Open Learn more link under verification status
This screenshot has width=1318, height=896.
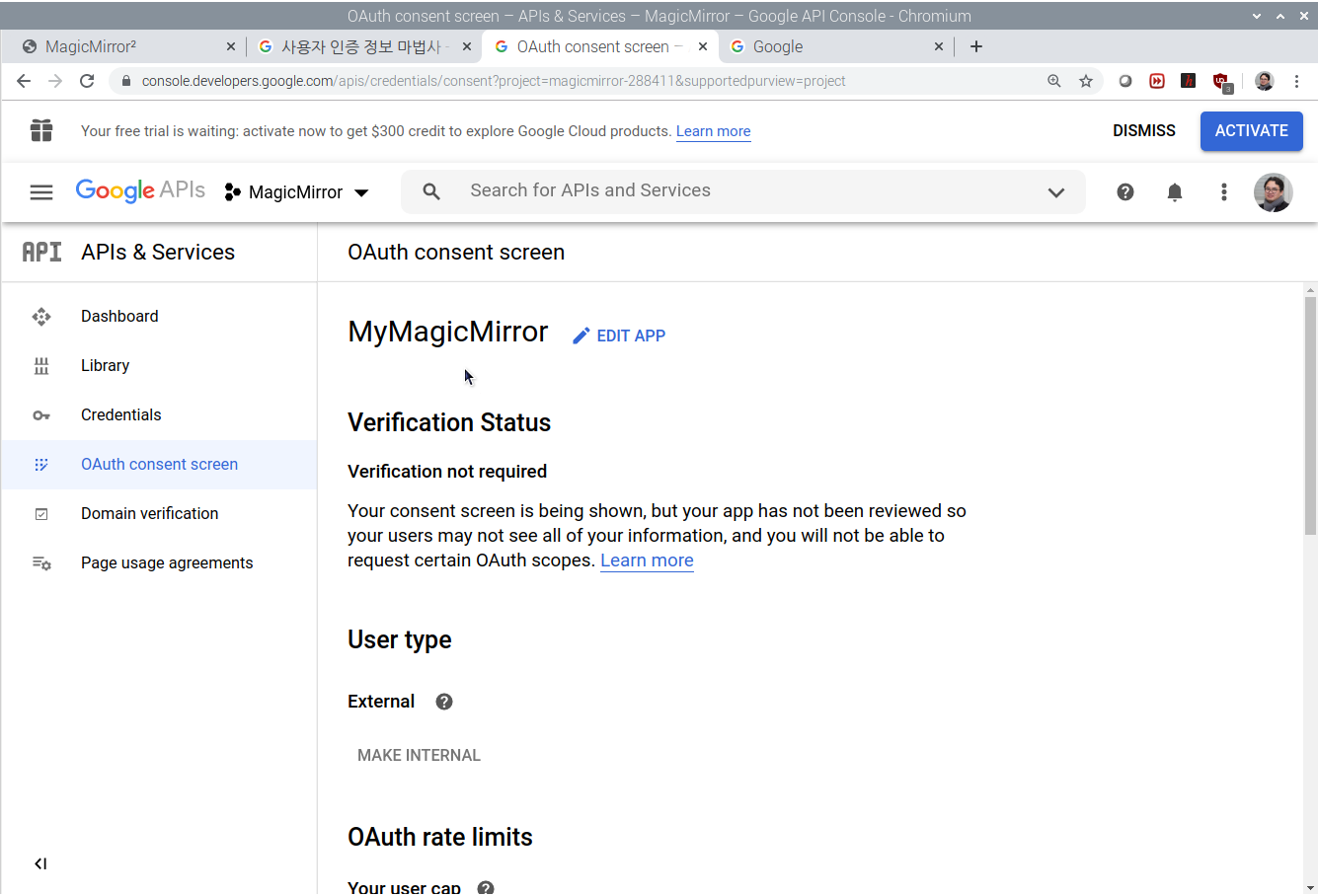point(647,560)
